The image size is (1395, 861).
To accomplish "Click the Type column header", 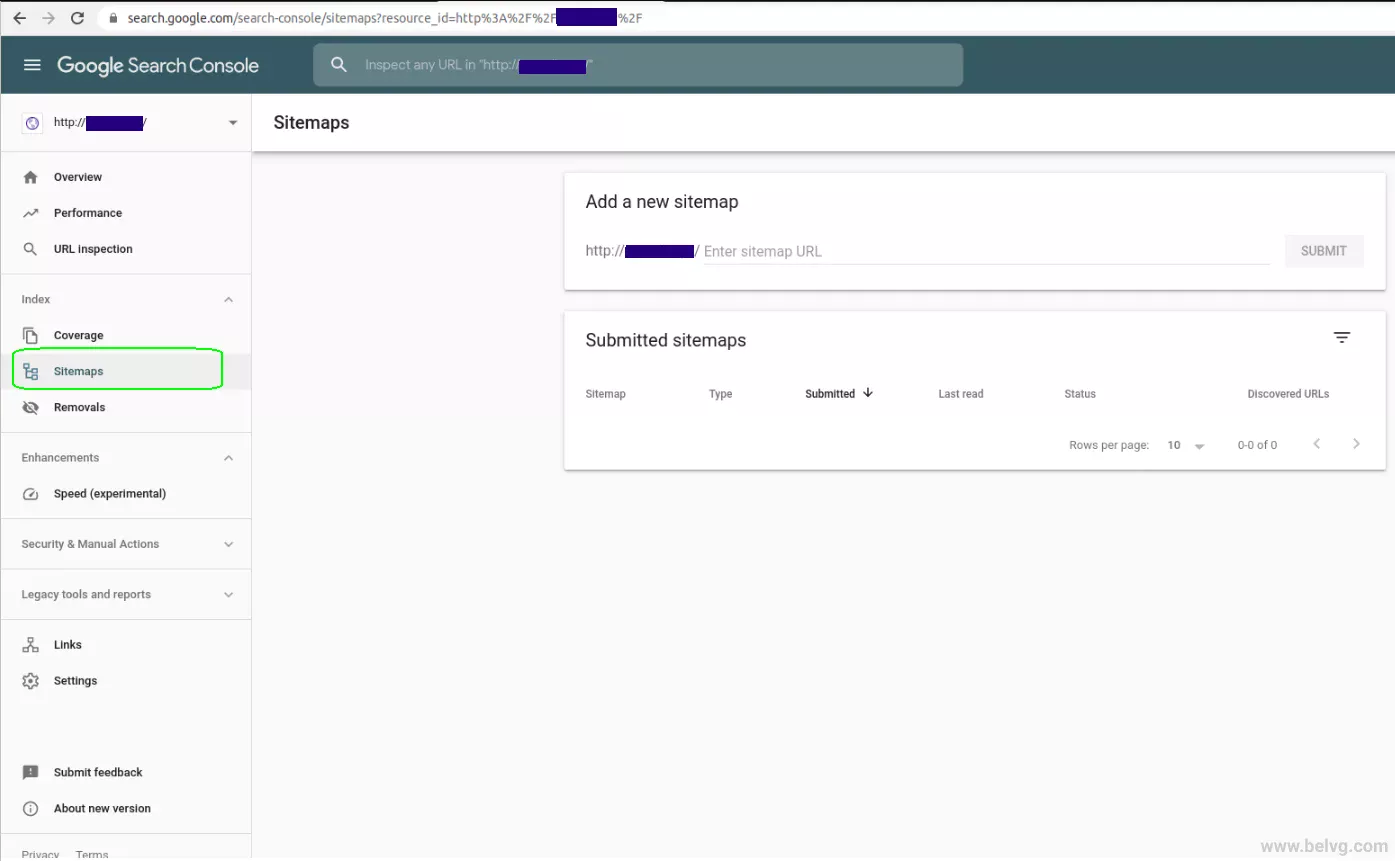I will (x=721, y=394).
